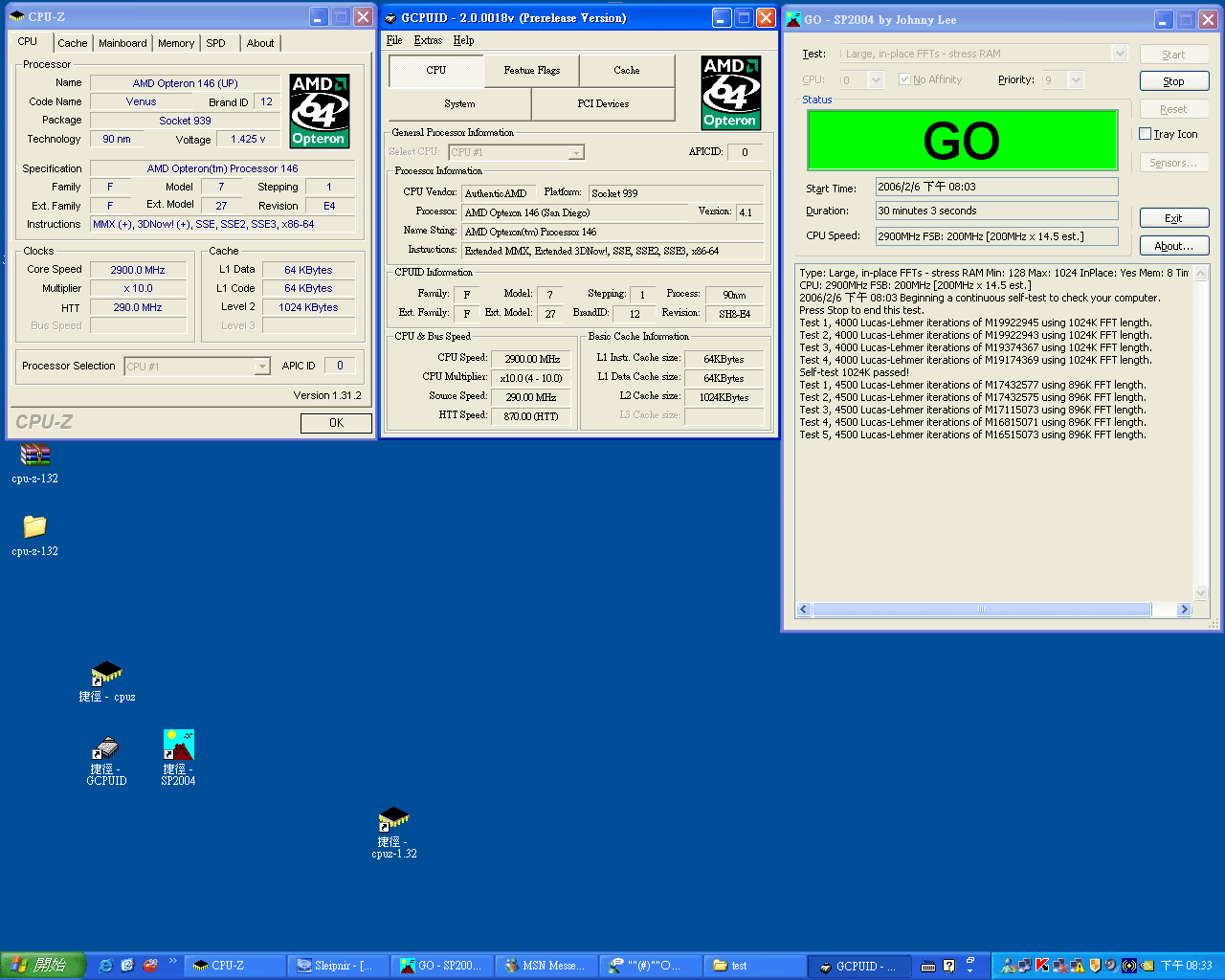Click the AMD 64 Opteron logo in GCPUID
The width and height of the screenshot is (1225, 980).
pyautogui.click(x=731, y=92)
